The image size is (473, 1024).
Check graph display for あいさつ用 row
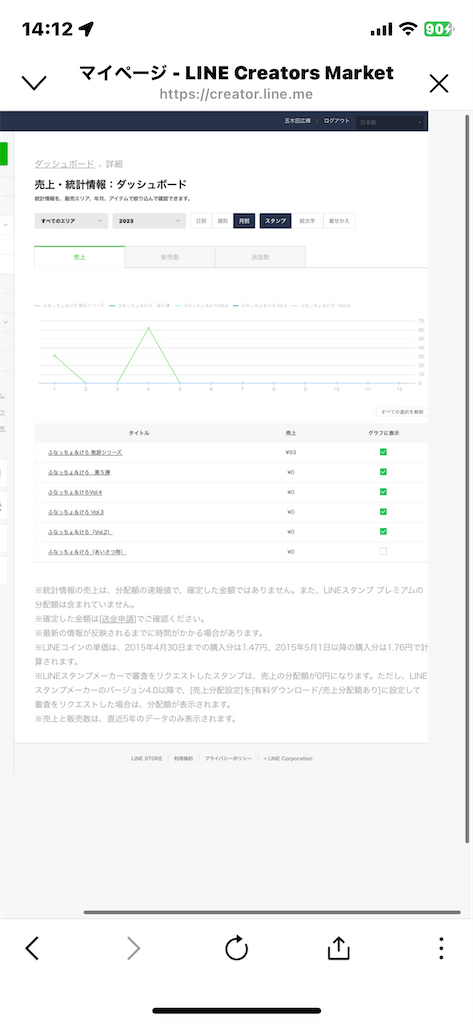point(383,551)
